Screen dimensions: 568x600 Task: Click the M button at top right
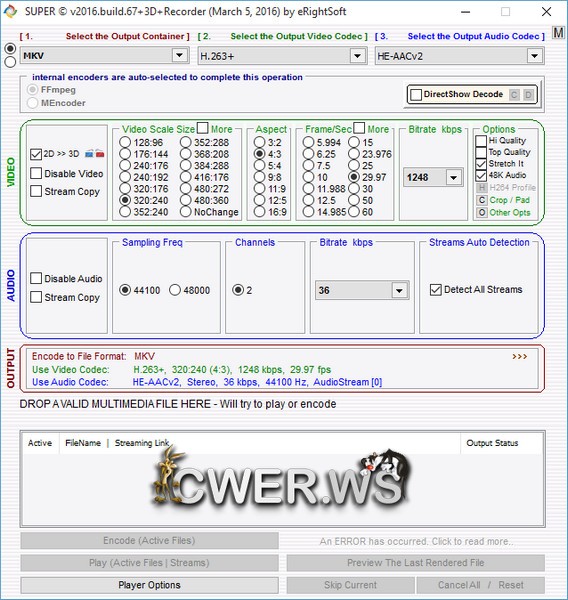(558, 33)
